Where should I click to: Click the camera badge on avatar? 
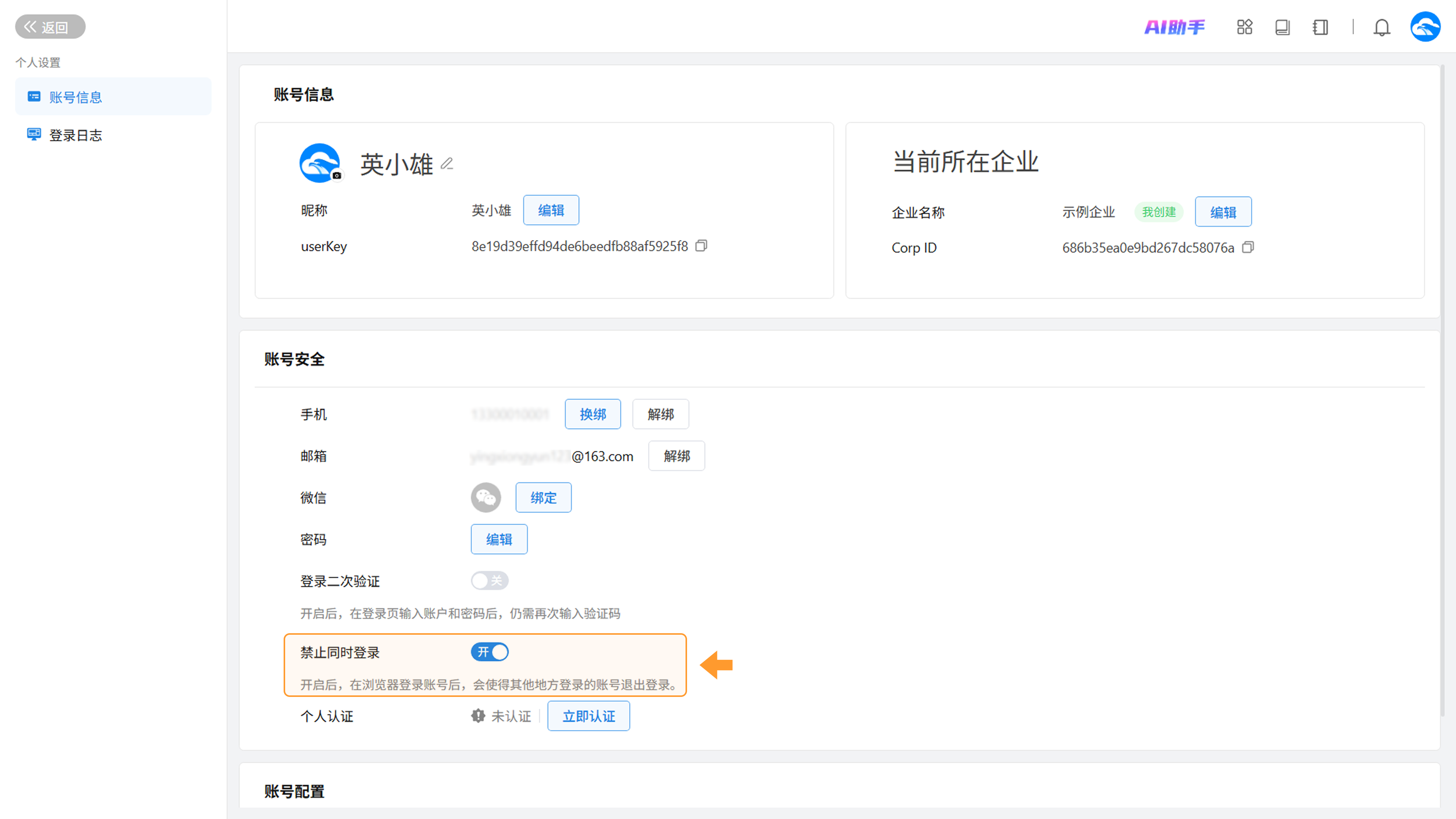tap(337, 176)
